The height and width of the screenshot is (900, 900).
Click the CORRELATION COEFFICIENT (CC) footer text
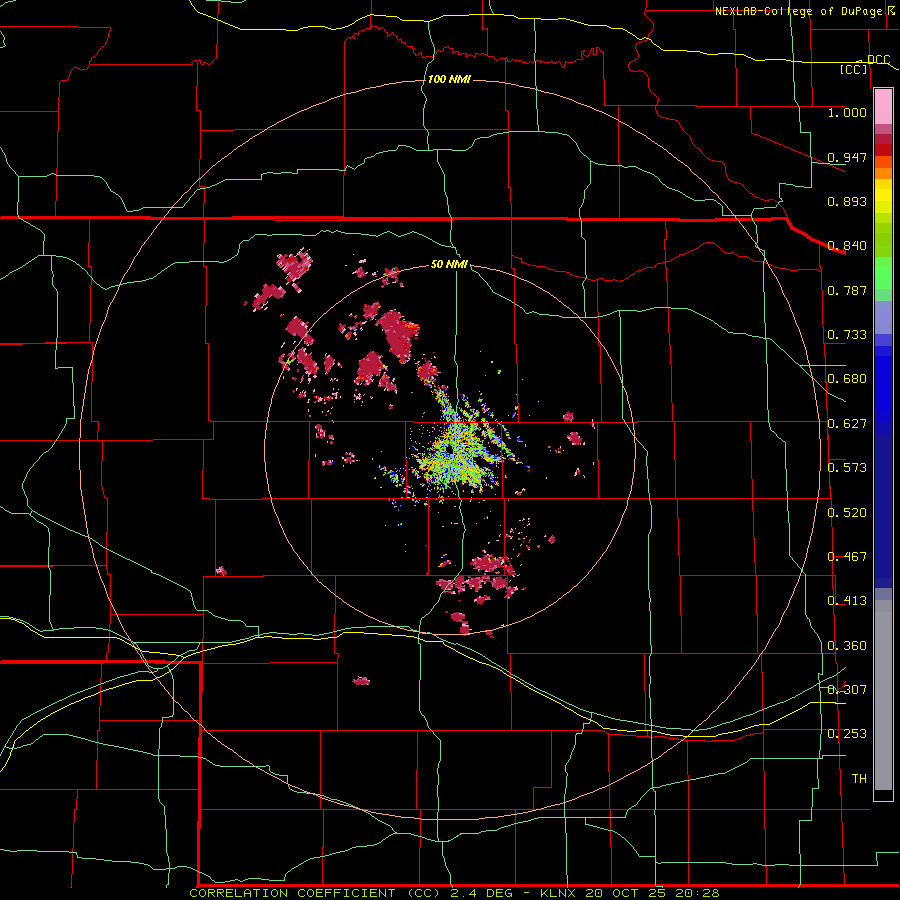317,893
